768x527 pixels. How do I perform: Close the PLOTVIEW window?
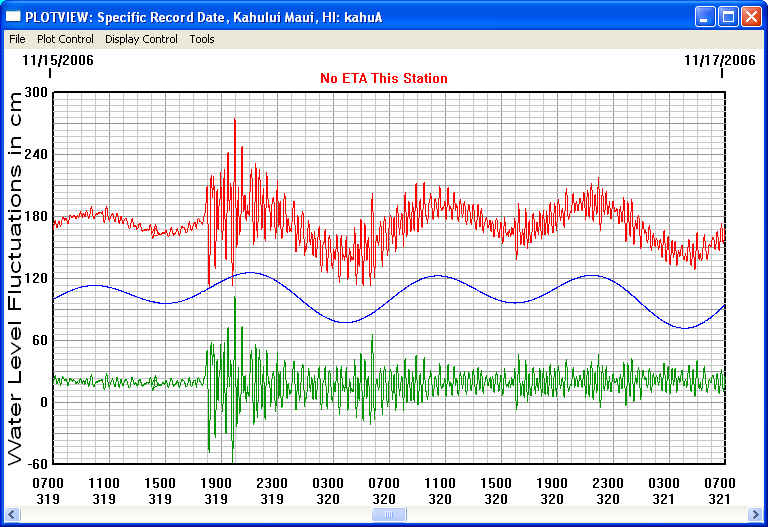coord(751,17)
